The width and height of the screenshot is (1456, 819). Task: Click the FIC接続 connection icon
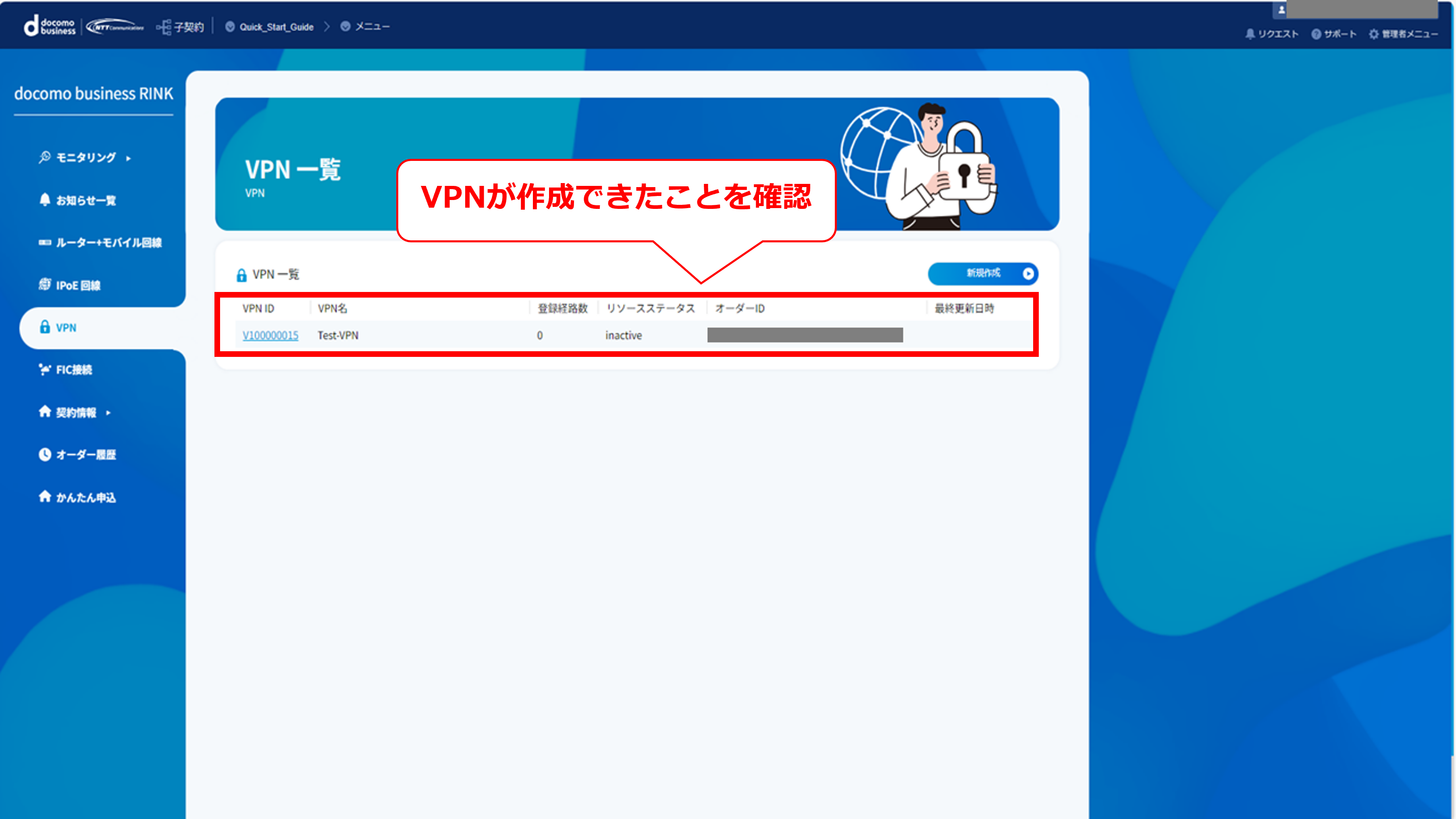(45, 369)
